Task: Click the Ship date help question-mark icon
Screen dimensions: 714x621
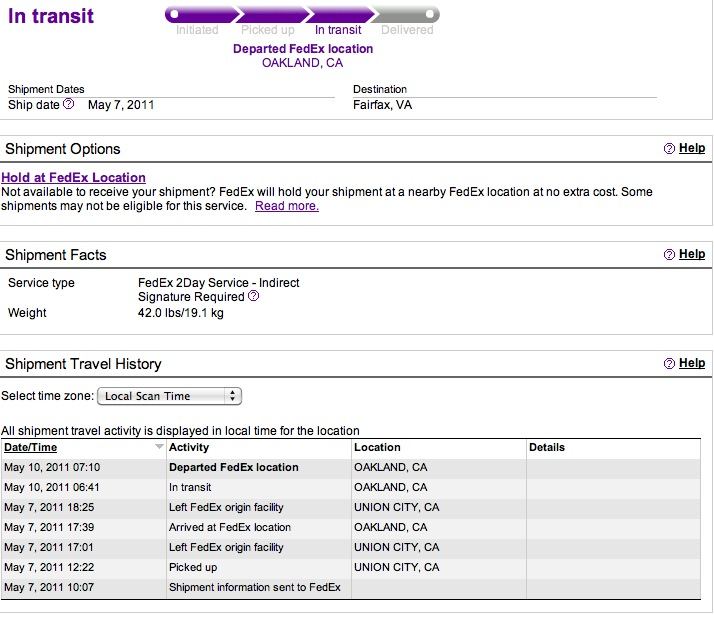Action: (x=68, y=104)
